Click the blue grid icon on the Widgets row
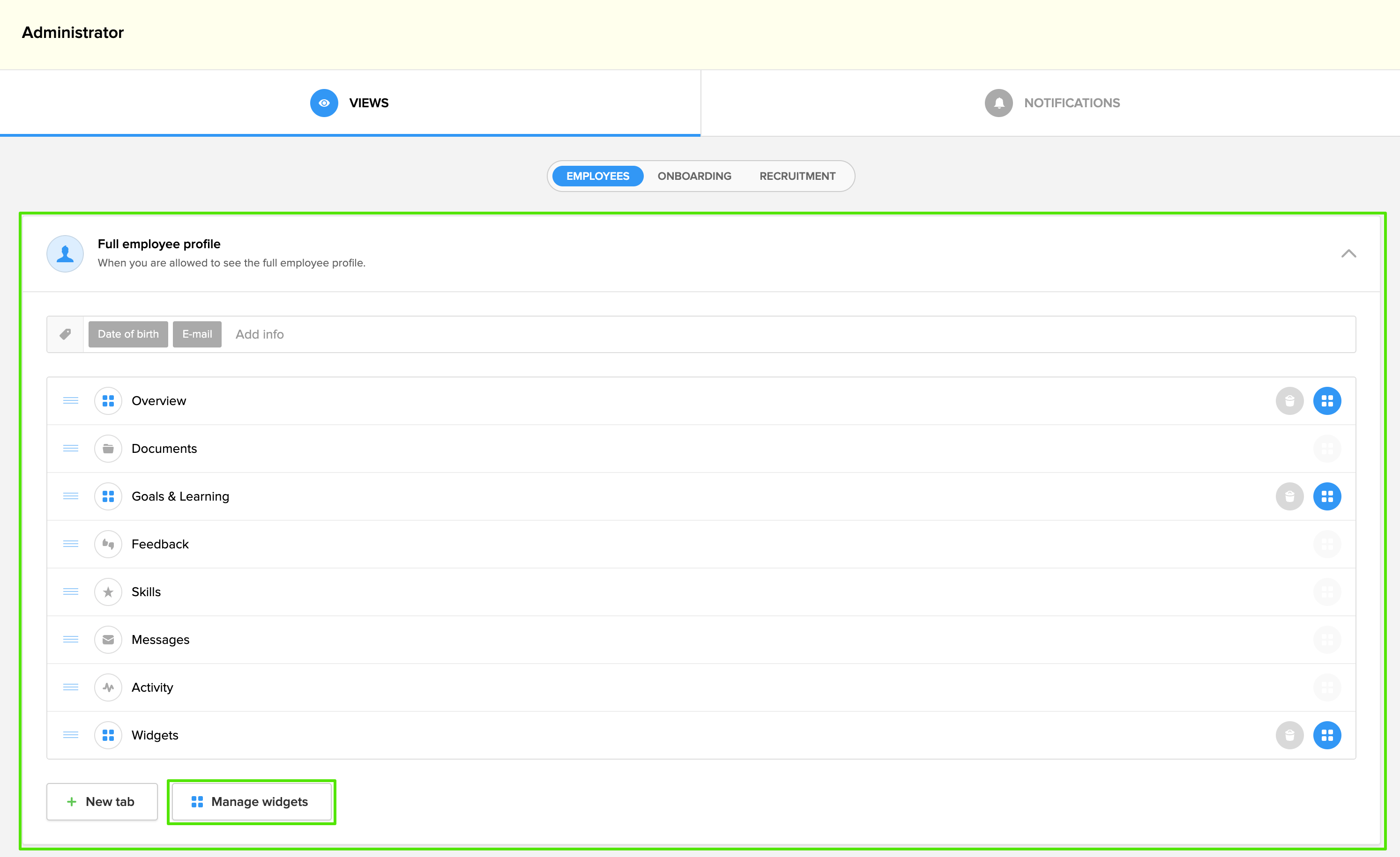Screen dimensions: 1400x857 (1327, 735)
